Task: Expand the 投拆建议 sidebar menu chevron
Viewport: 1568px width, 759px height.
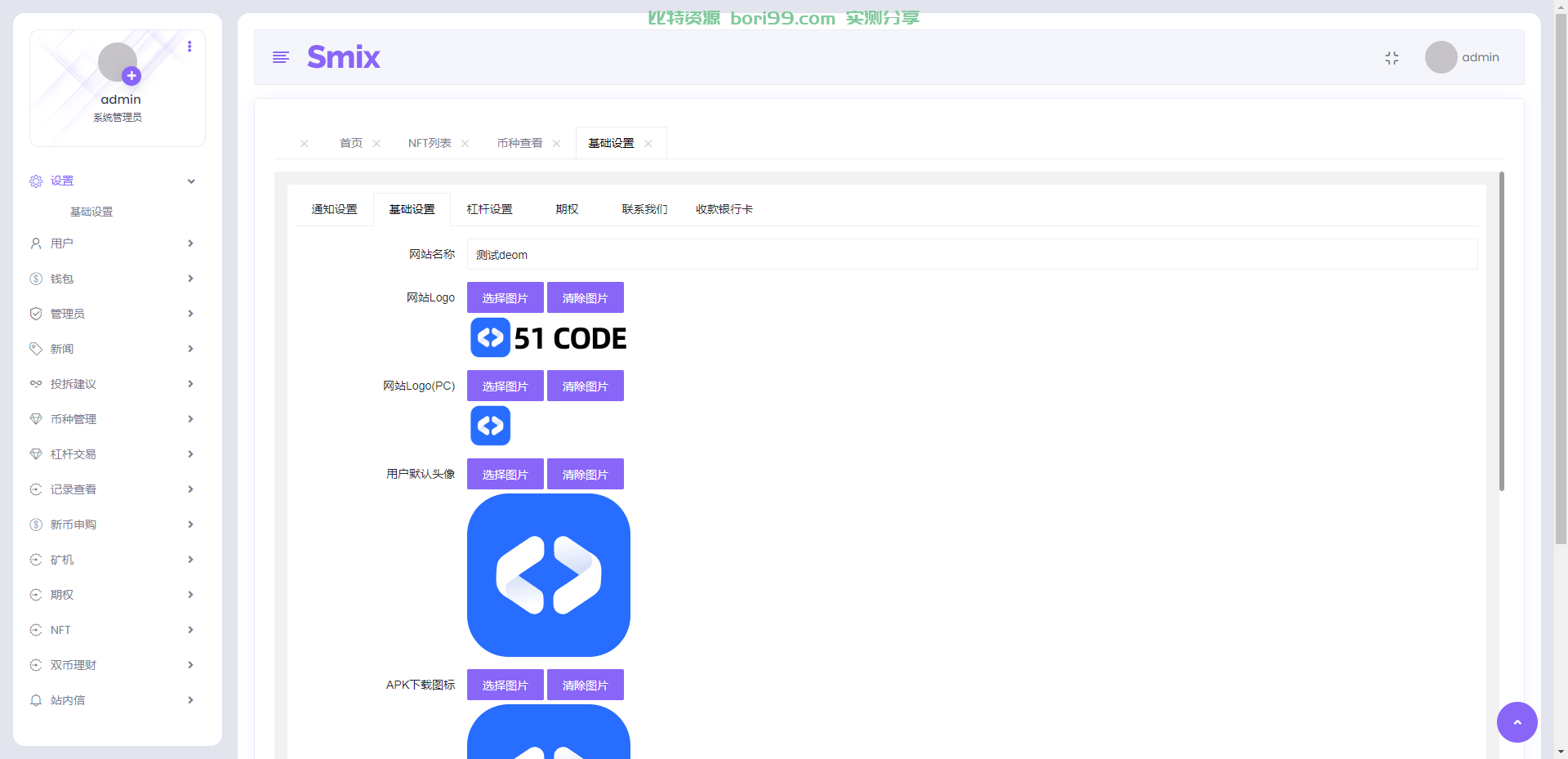Action: (x=190, y=384)
